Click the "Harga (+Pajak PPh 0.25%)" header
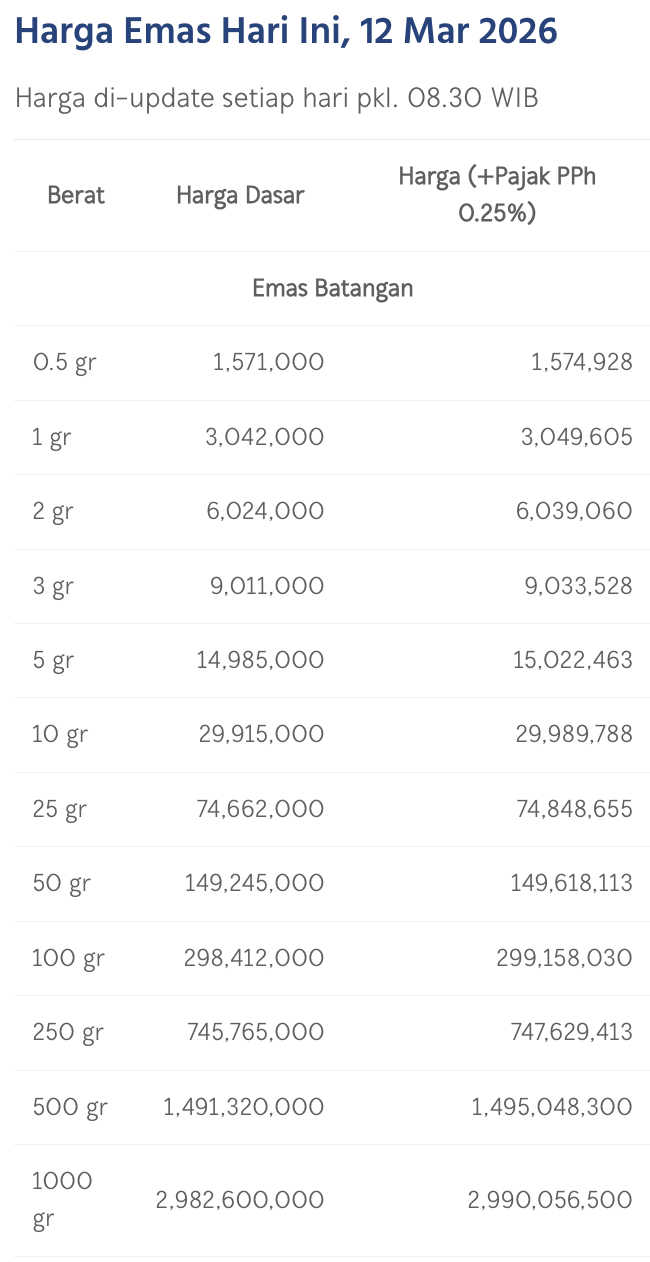The image size is (650, 1262). 497,195
